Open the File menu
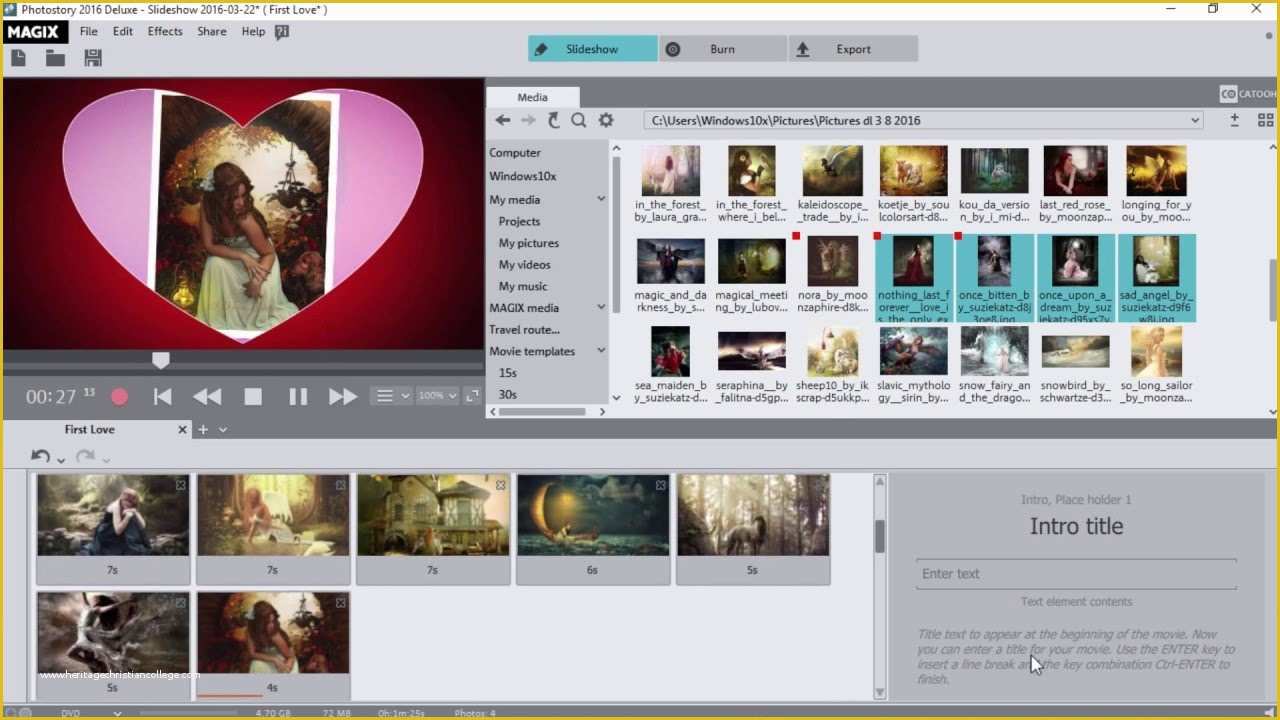 tap(89, 32)
